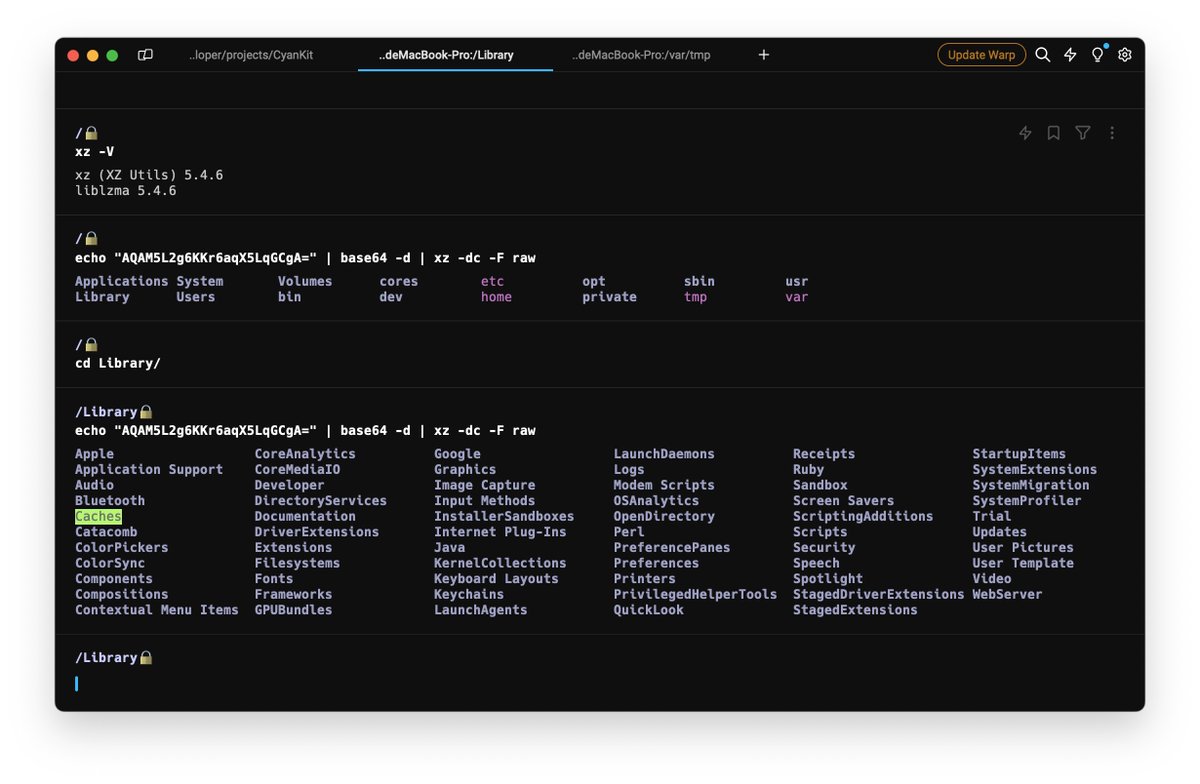Click the Application Support entry
This screenshot has width=1200, height=784.
coord(149,470)
